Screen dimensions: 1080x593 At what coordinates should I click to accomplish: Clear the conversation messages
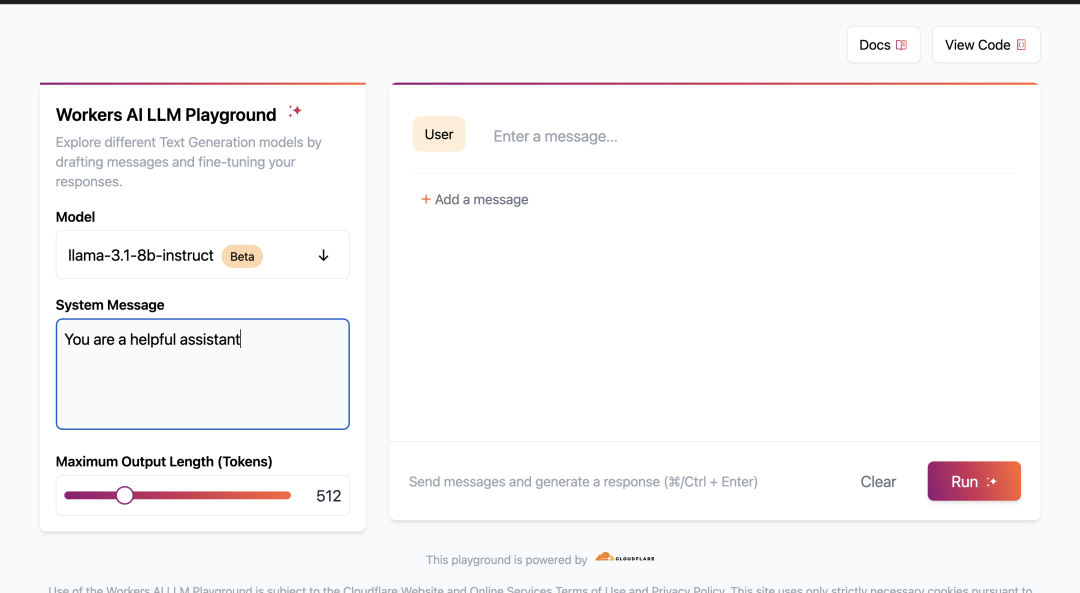(x=878, y=482)
